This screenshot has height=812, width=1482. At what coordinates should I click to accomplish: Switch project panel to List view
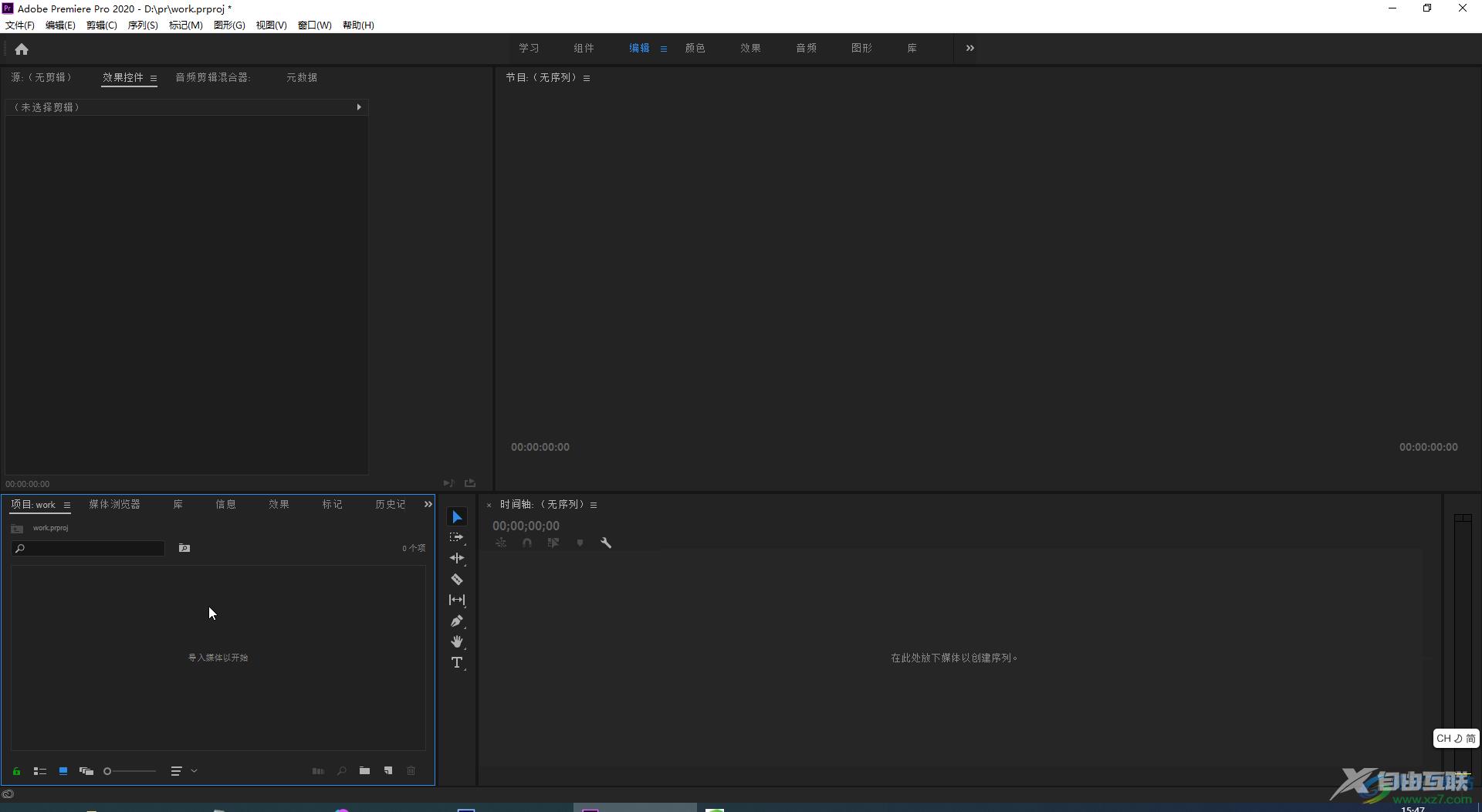(x=40, y=771)
